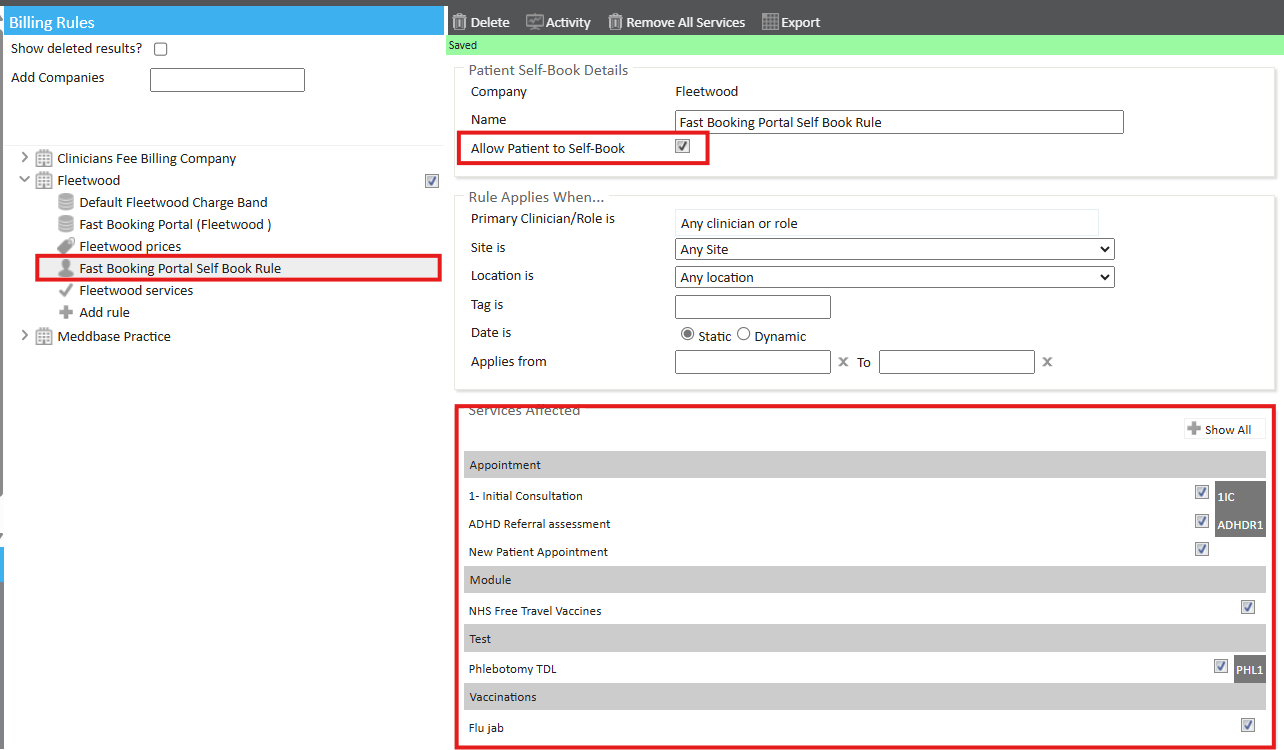Collapse the Fleetwood company node
1284x750 pixels.
pyautogui.click(x=25, y=180)
